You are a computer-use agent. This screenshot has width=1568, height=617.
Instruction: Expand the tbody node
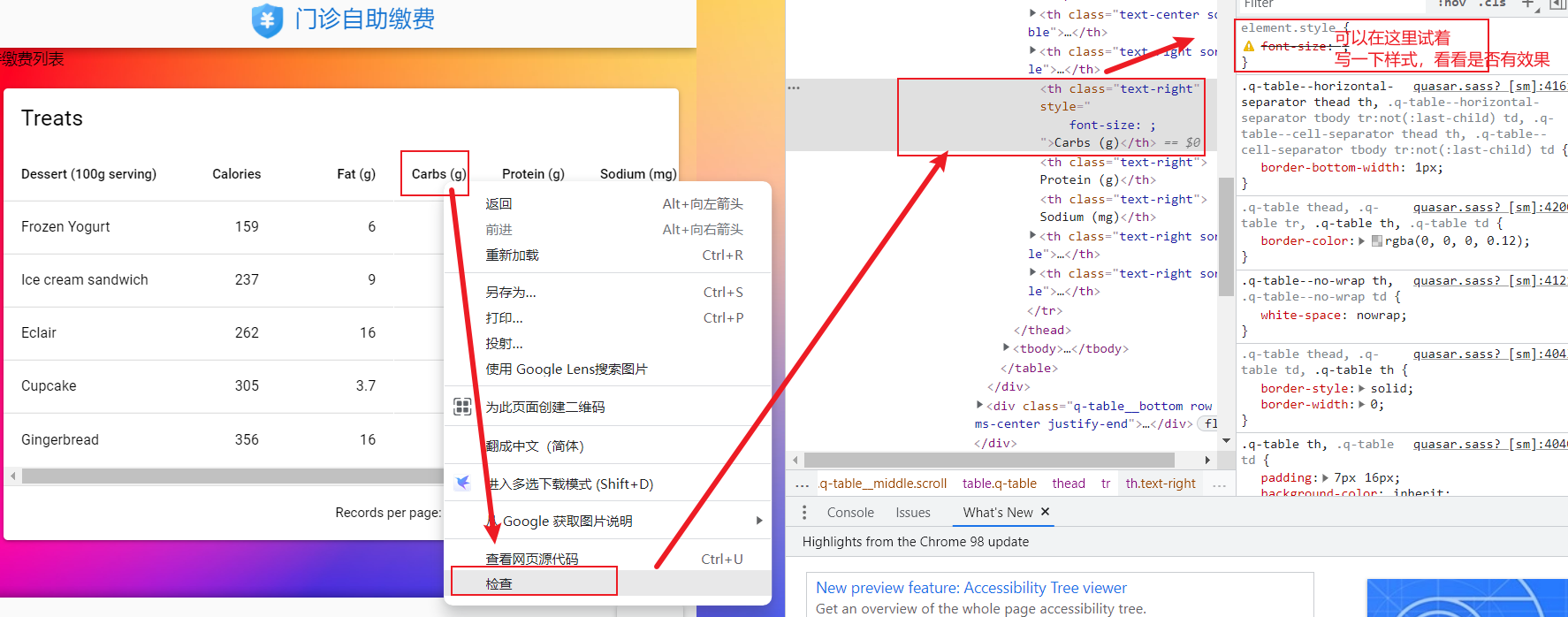pyautogui.click(x=1006, y=348)
